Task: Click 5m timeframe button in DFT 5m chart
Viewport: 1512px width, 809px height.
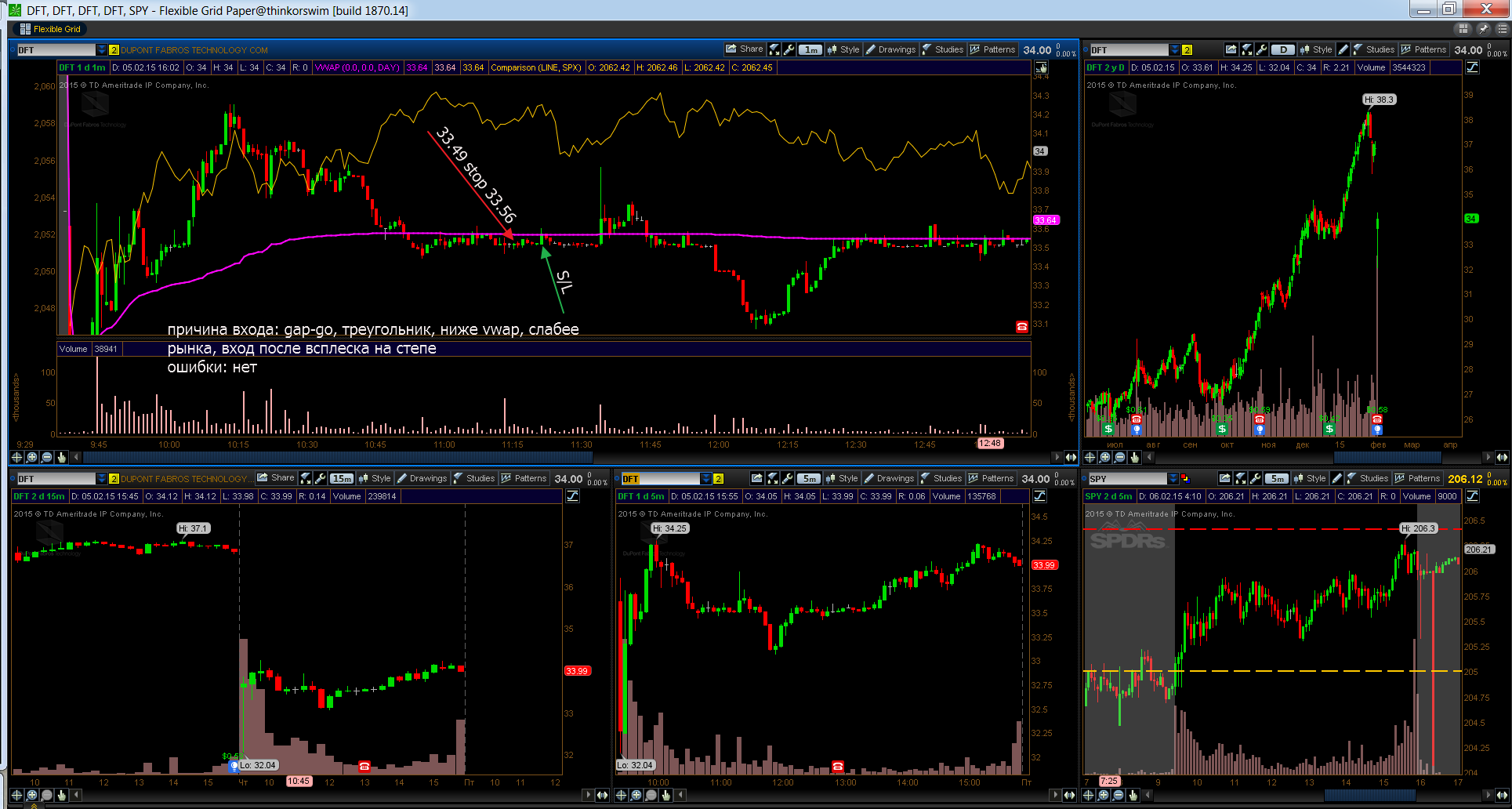Action: (809, 478)
